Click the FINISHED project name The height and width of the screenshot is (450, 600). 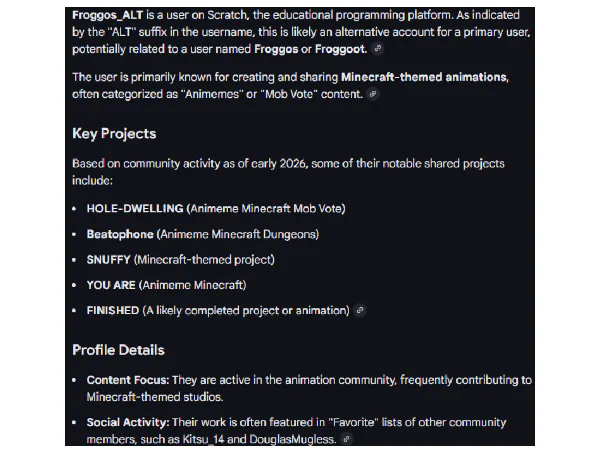point(113,311)
